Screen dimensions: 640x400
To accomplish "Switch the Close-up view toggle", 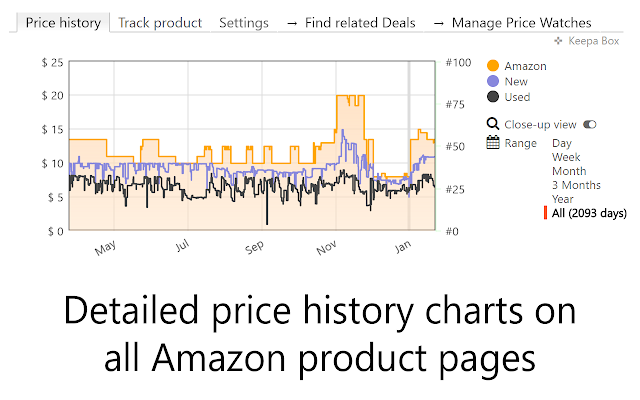I will (x=590, y=124).
